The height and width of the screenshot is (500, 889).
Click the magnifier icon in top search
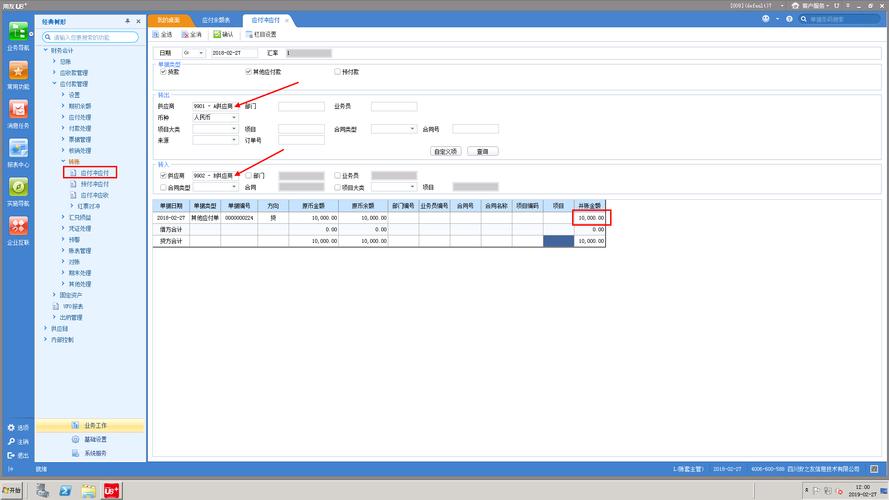point(803,19)
